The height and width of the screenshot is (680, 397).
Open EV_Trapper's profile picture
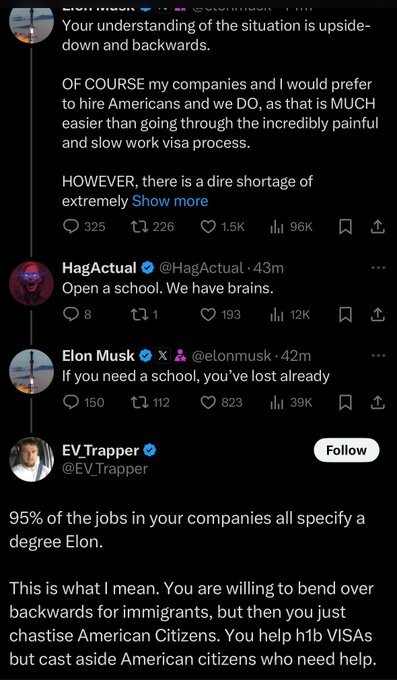click(x=31, y=459)
